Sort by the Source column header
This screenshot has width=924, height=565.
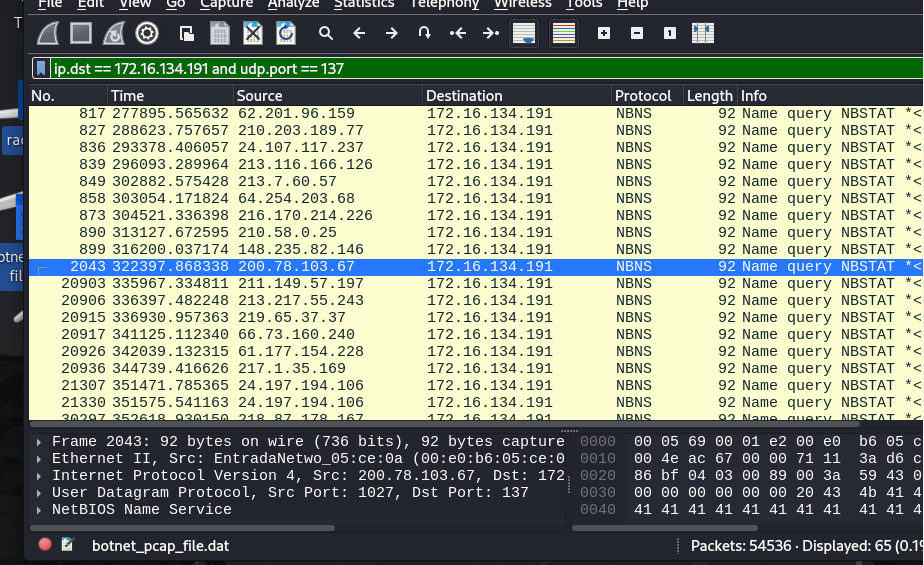(259, 96)
